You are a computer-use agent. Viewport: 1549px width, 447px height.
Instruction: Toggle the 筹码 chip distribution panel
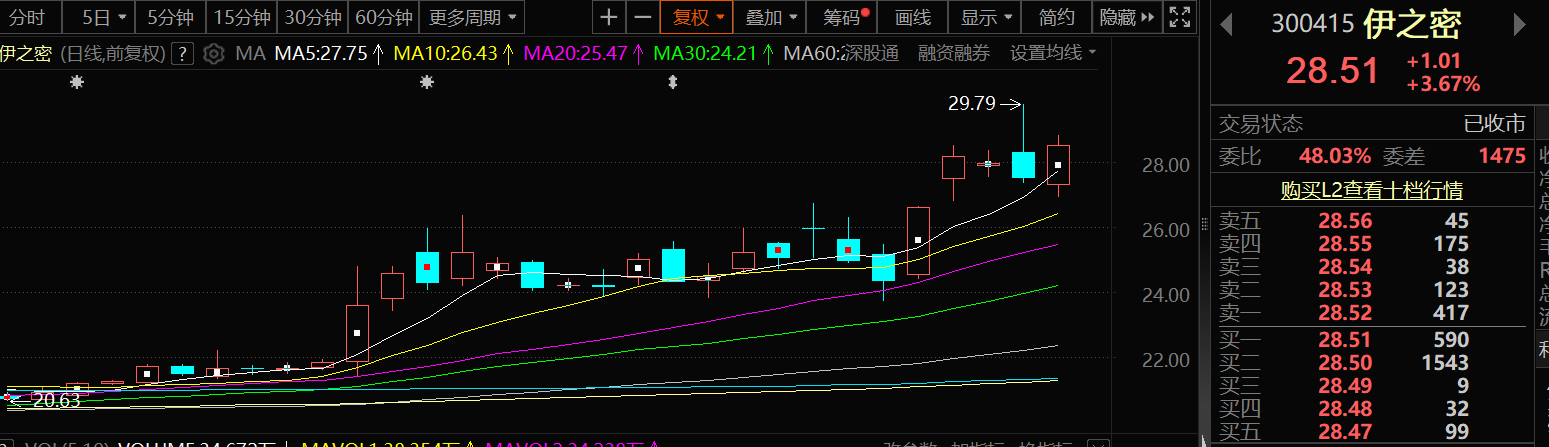[x=843, y=17]
